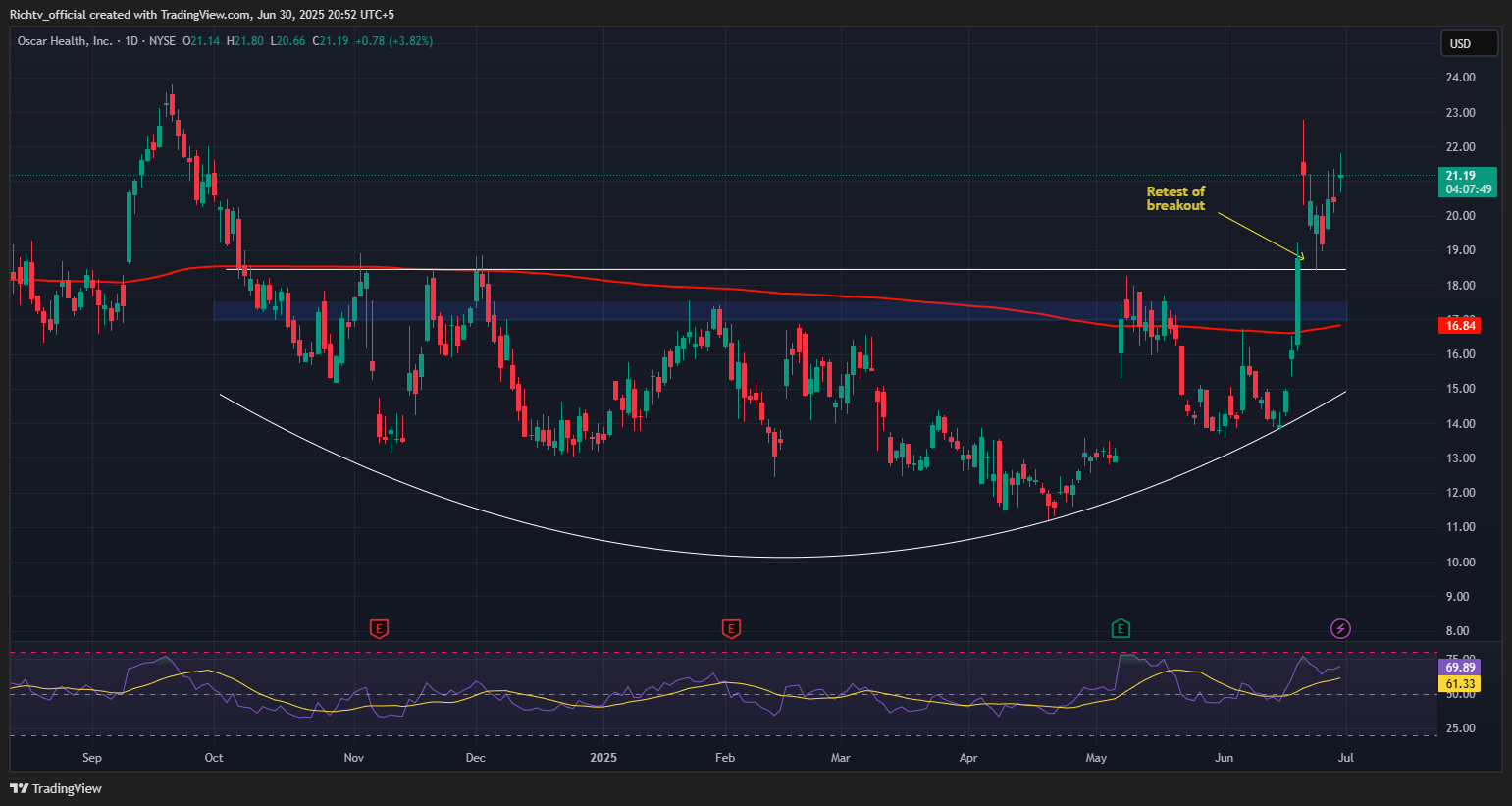
Task: Click the Mar label on time axis
Action: click(840, 758)
